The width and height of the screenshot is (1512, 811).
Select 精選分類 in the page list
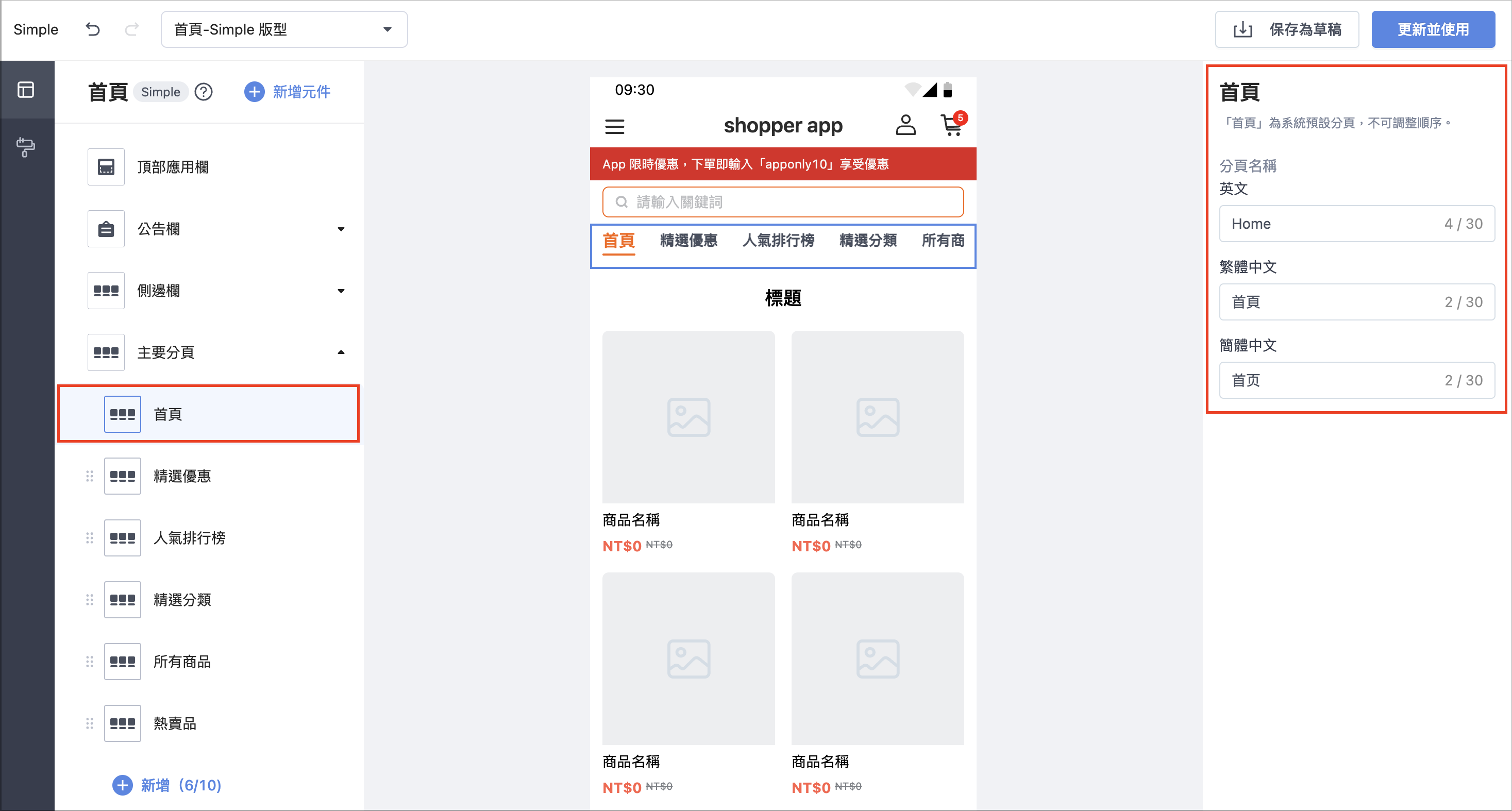[x=208, y=600]
